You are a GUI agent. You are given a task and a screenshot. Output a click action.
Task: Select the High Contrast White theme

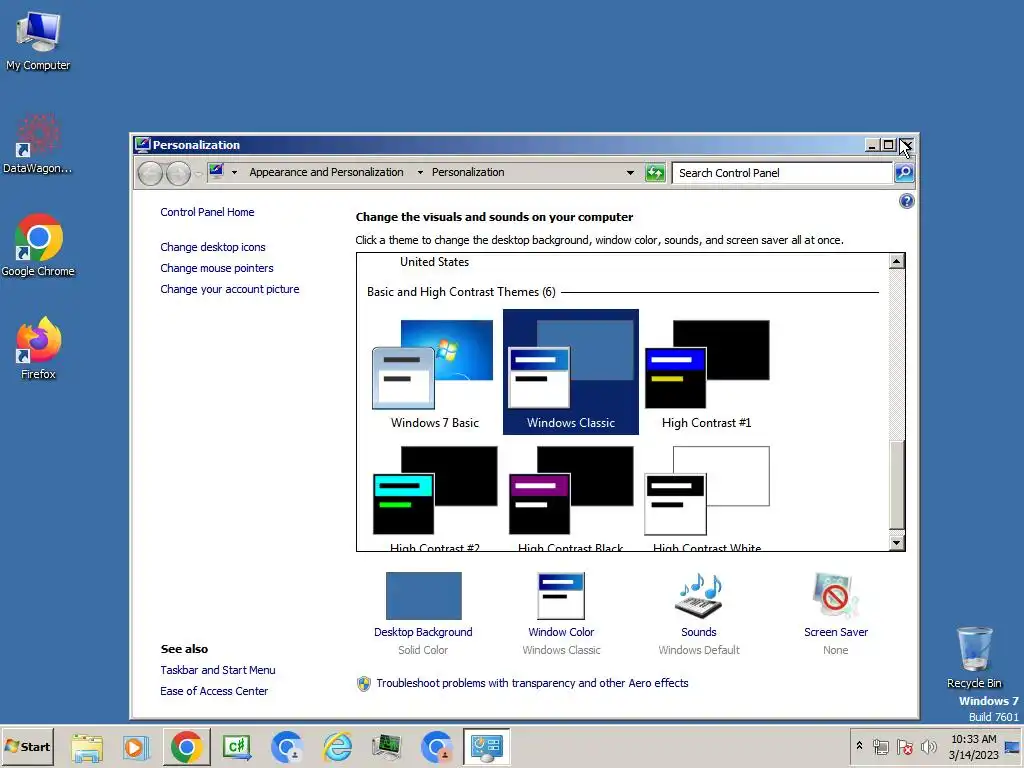(707, 496)
